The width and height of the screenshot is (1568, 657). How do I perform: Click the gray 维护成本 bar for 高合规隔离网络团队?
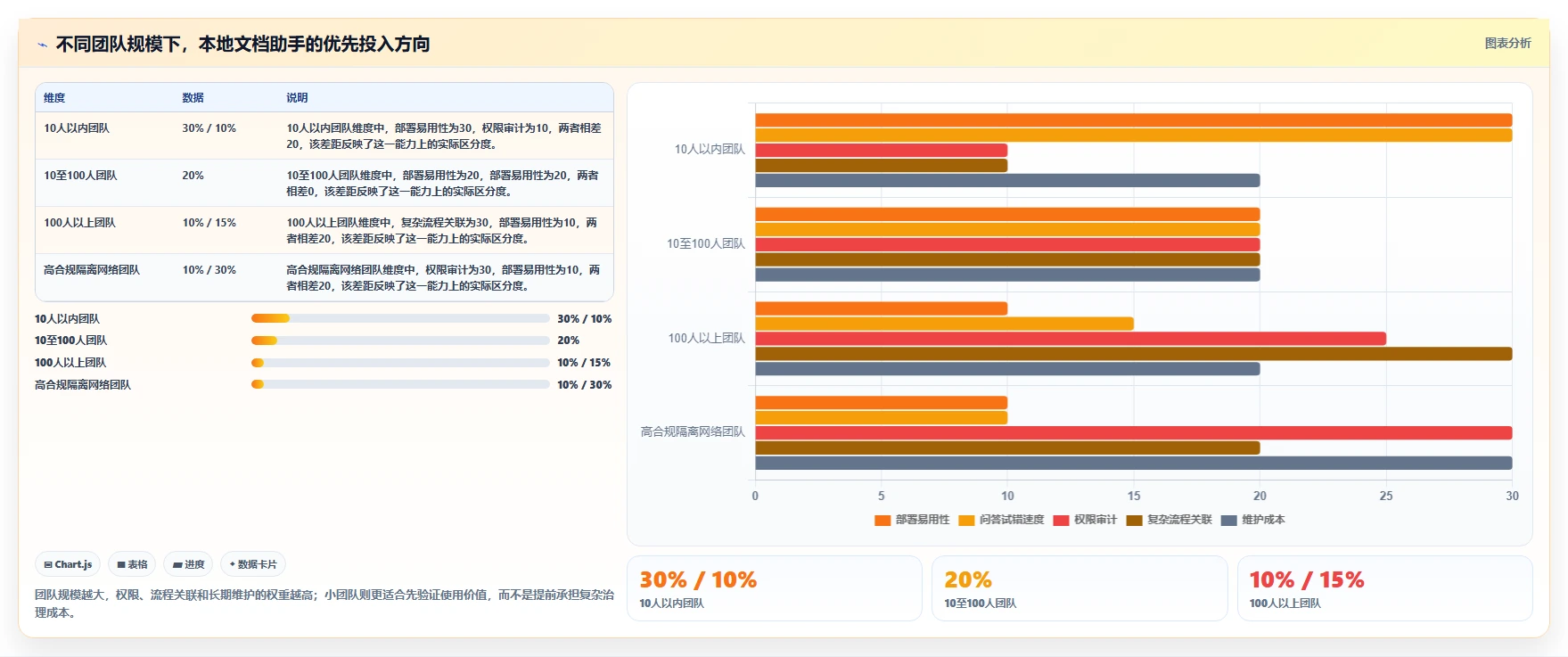[x=1133, y=463]
